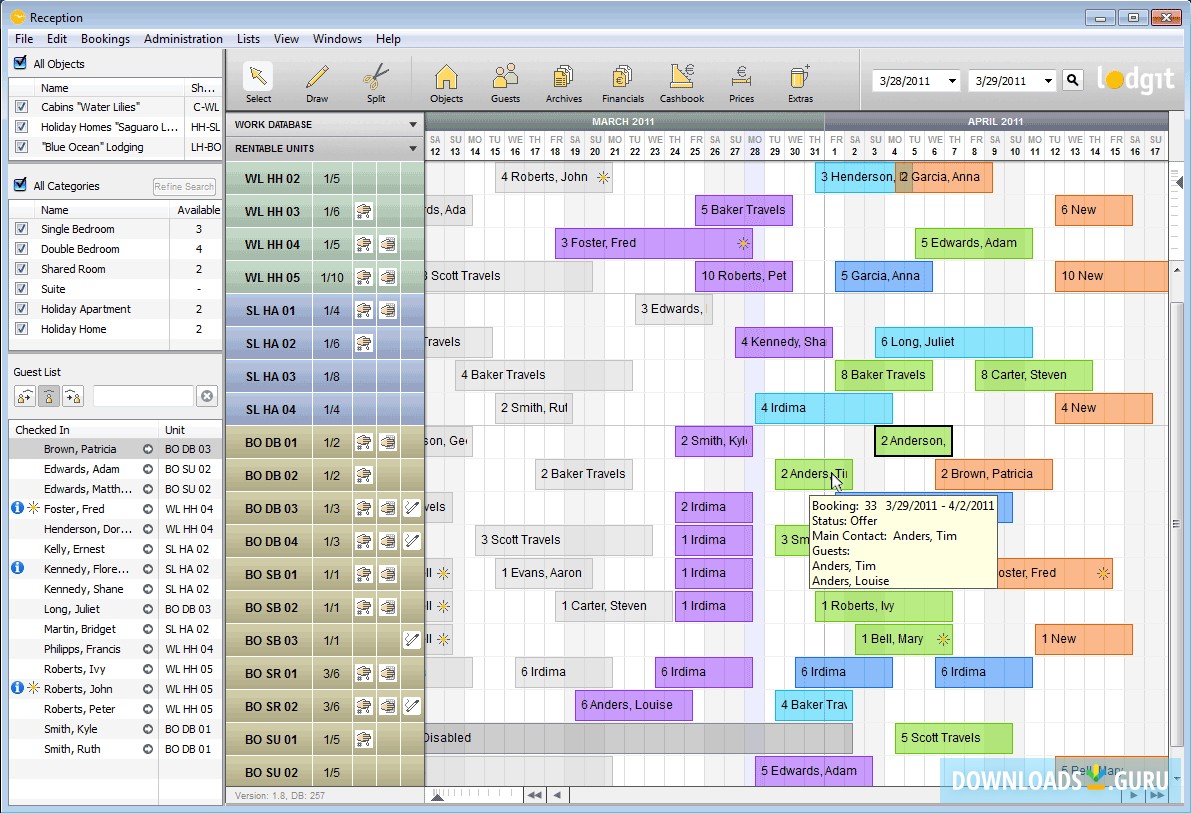1191x813 pixels.
Task: Click the search magnifier next to date fields
Action: coord(1073,79)
